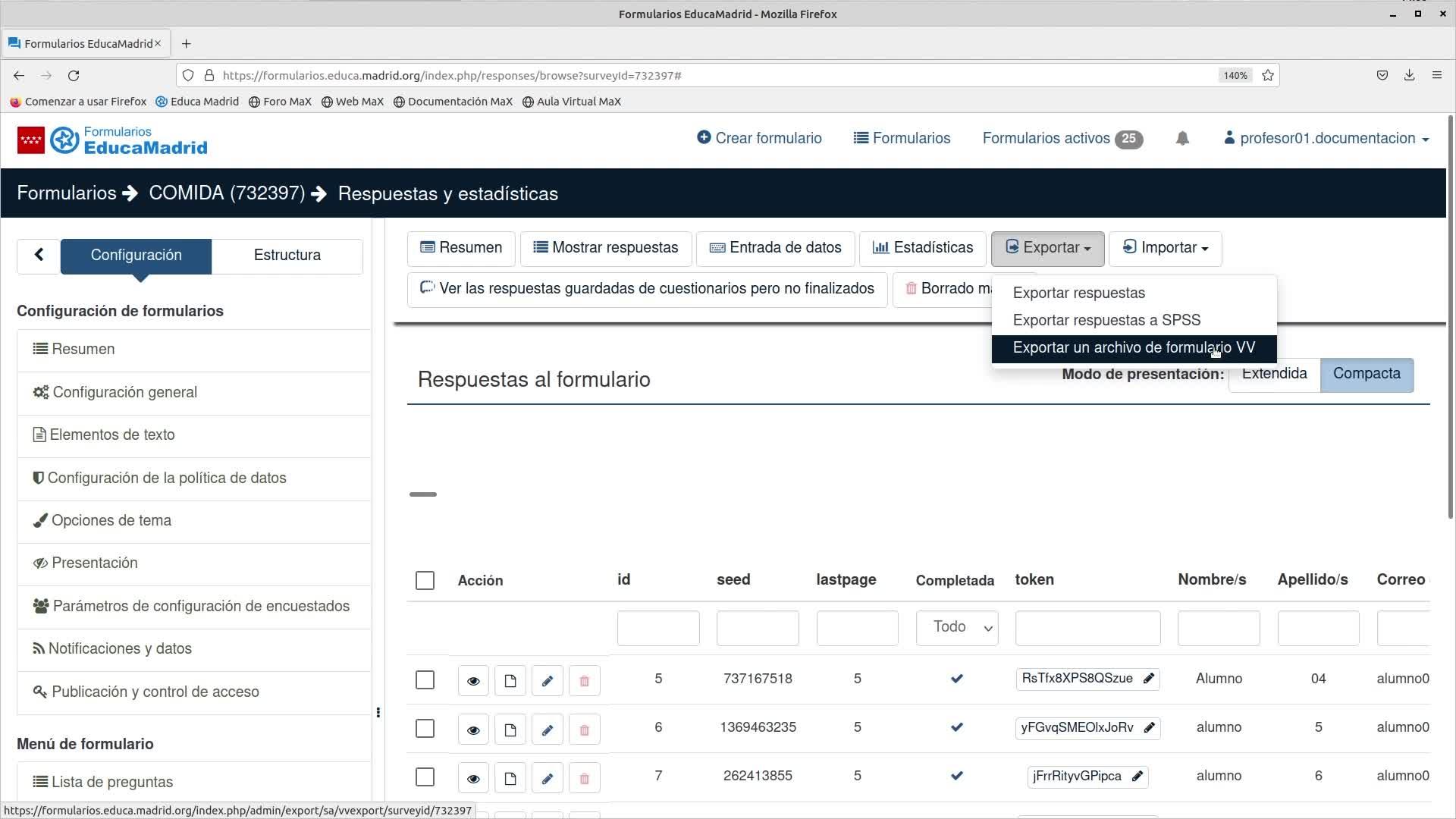Reload the page in Firefox

[x=74, y=75]
